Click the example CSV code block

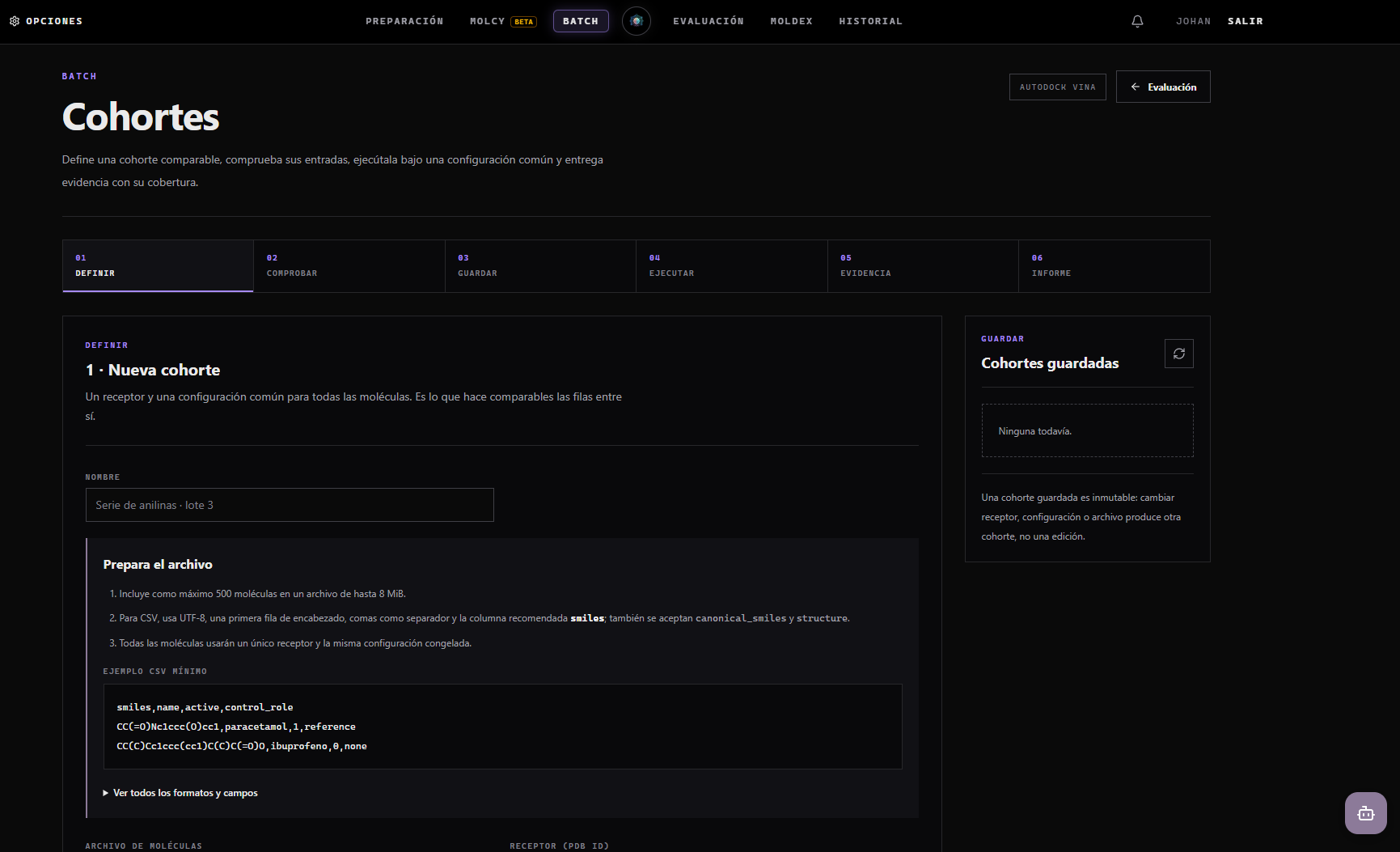[502, 727]
